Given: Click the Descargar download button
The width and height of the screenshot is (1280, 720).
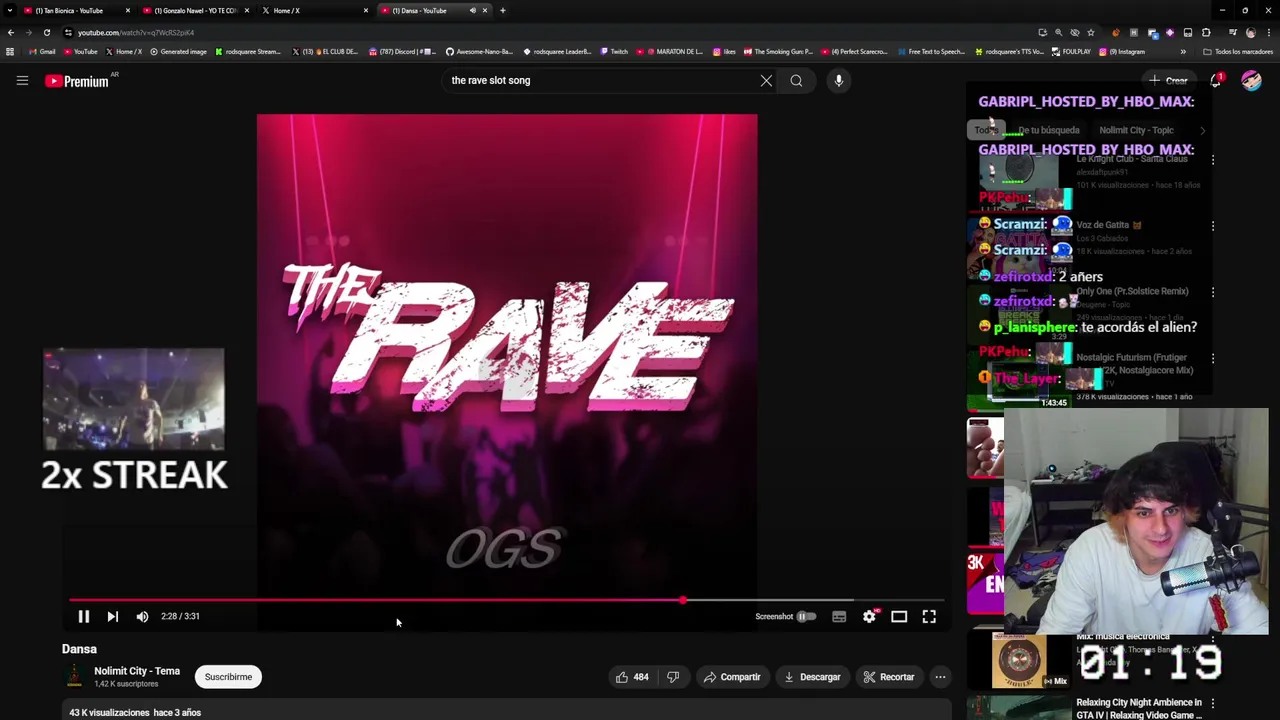Looking at the screenshot, I should 812,677.
